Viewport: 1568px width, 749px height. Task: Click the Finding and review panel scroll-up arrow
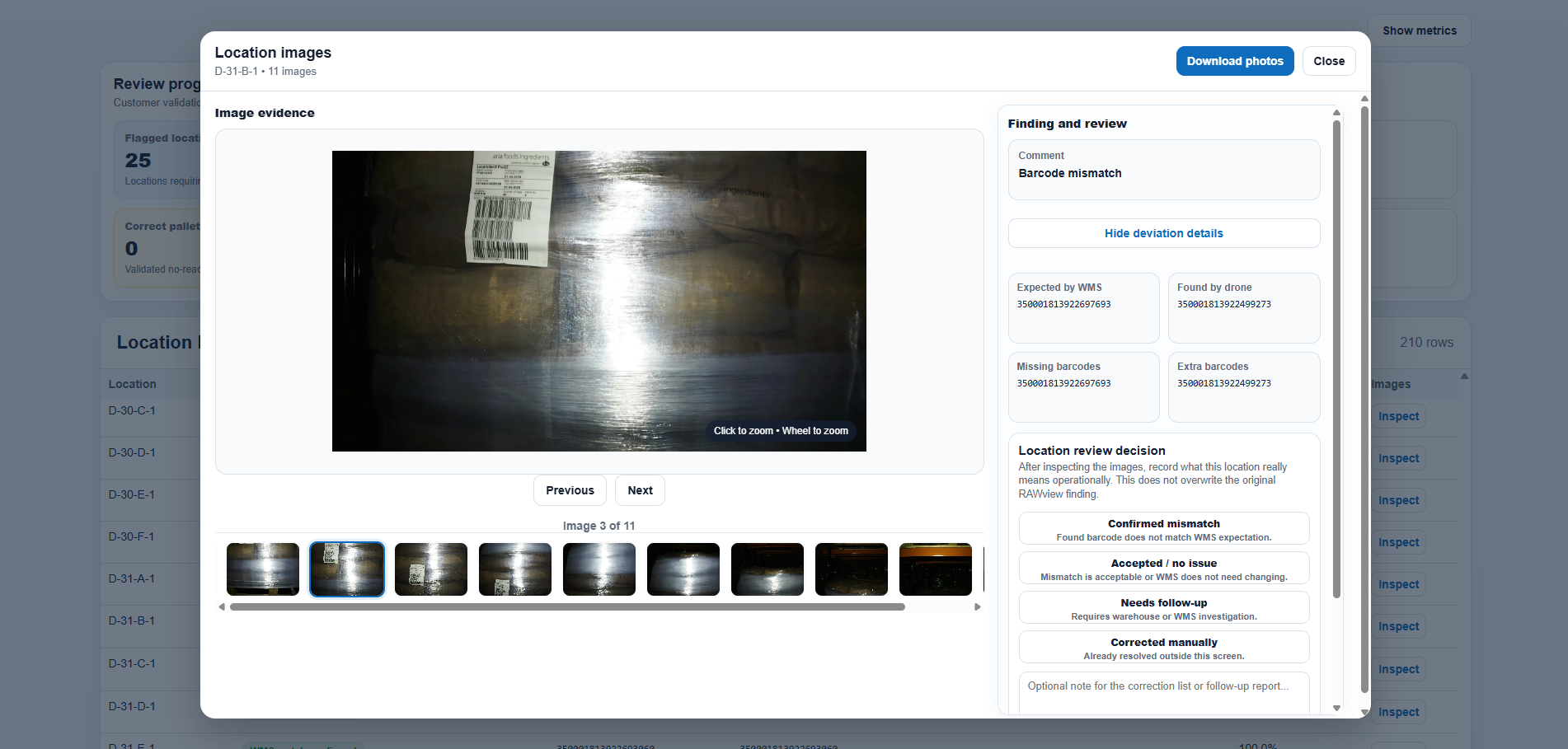(x=1336, y=113)
